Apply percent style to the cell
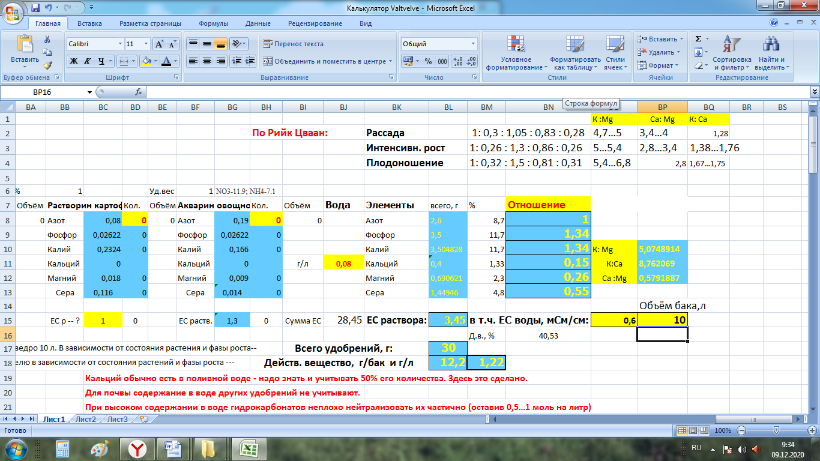The height and width of the screenshot is (461, 820). click(428, 61)
